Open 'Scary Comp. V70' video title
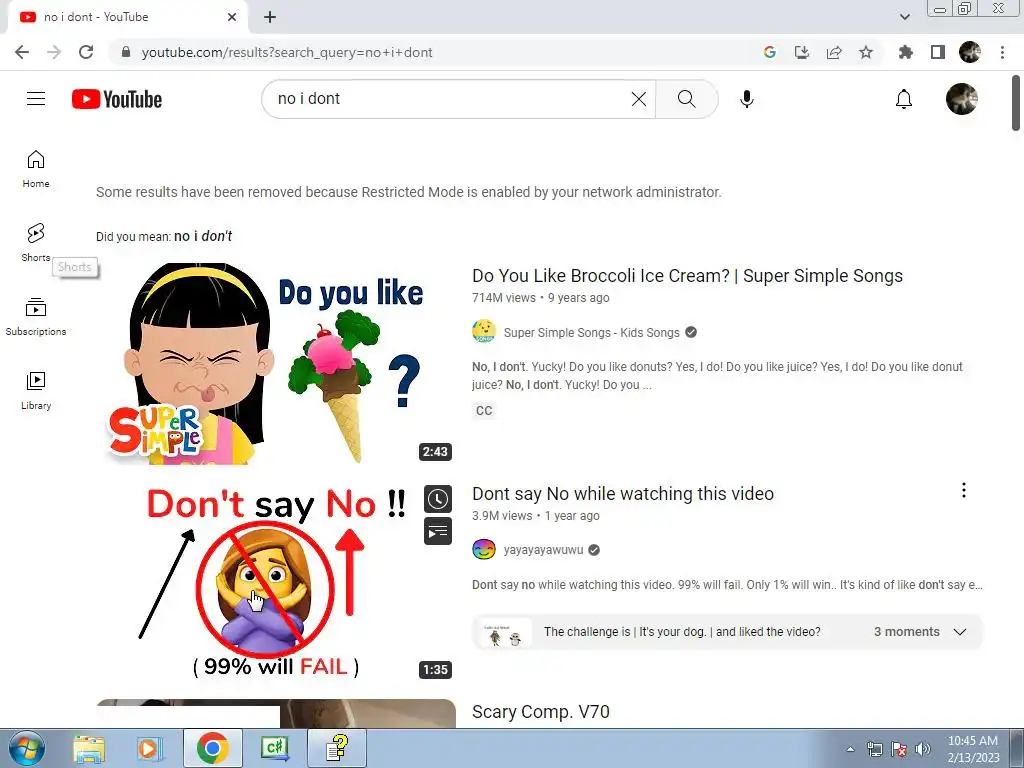1024x768 pixels. click(x=541, y=711)
